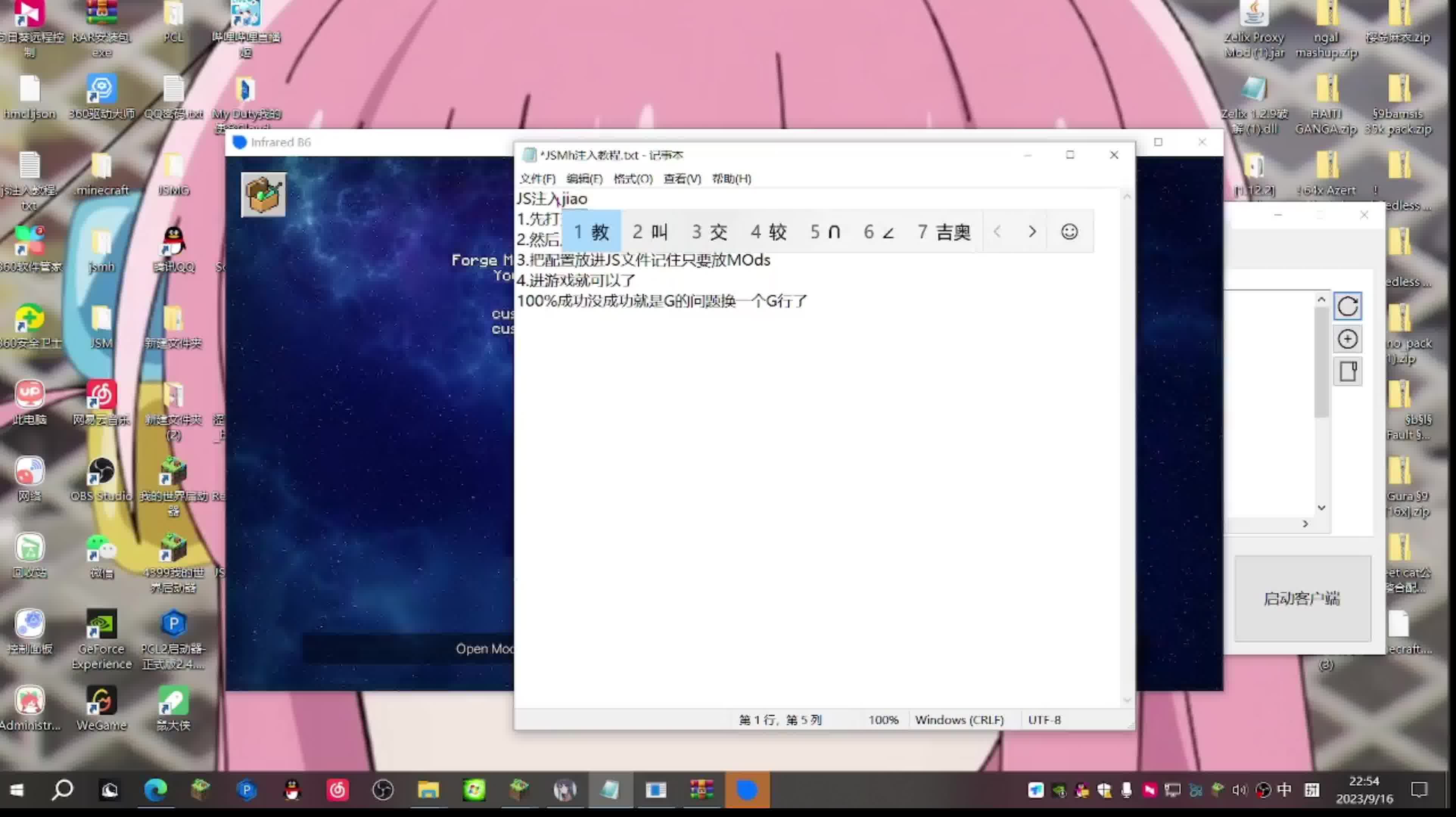Choose IME candidate 4 较
The height and width of the screenshot is (817, 1456).
tap(768, 231)
